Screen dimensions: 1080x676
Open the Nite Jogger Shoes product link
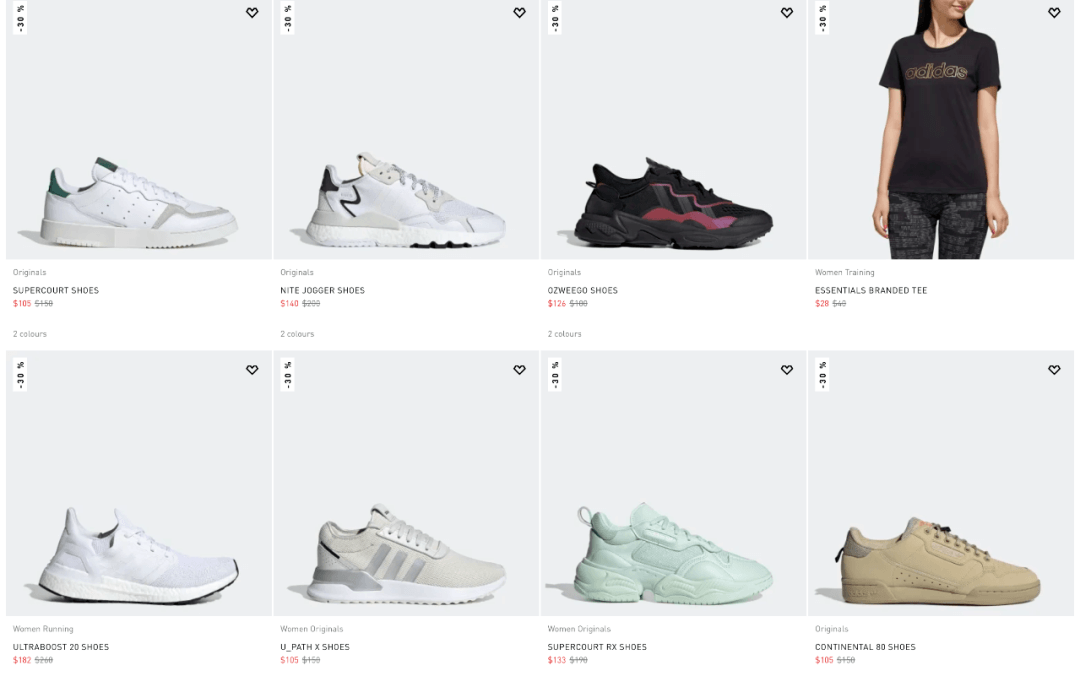322,290
